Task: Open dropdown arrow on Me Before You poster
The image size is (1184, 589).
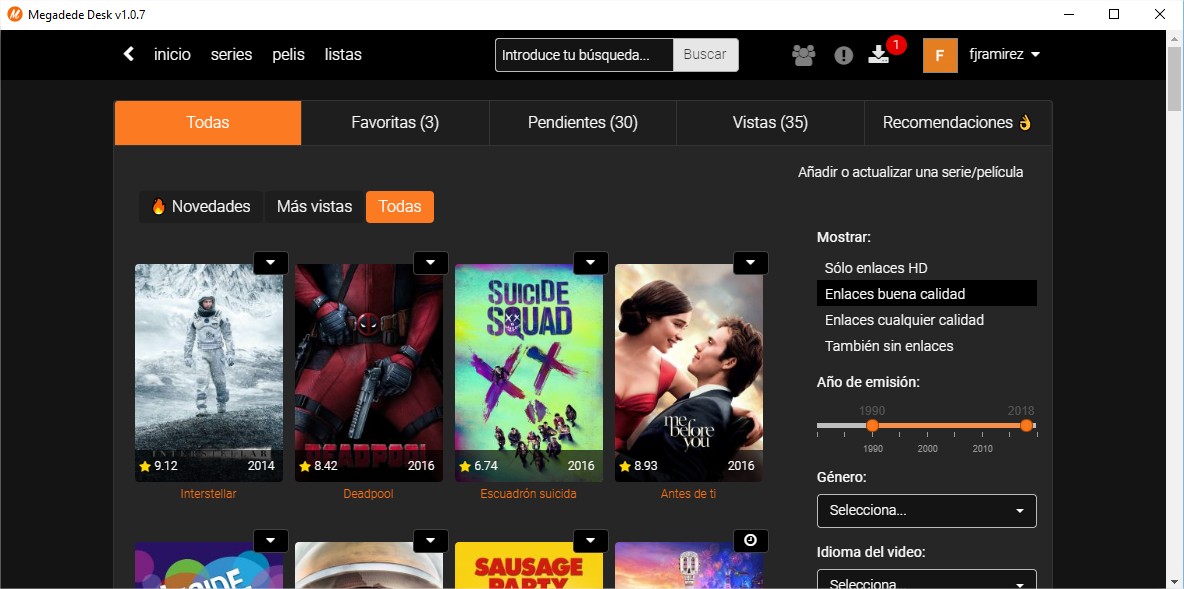Action: 751,262
